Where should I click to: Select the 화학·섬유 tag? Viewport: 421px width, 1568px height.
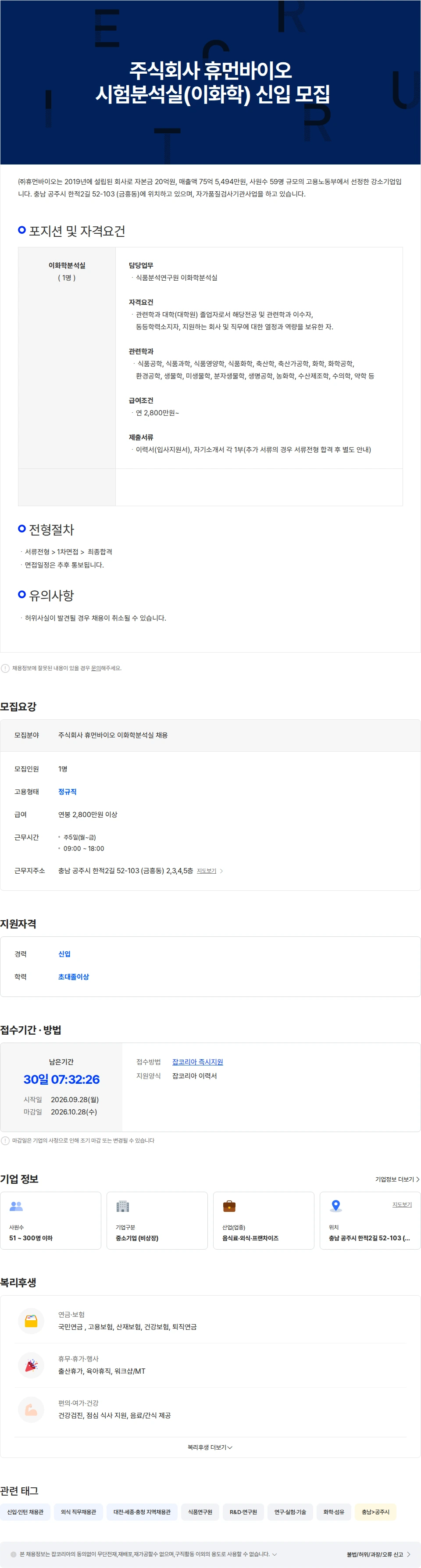tap(333, 1512)
